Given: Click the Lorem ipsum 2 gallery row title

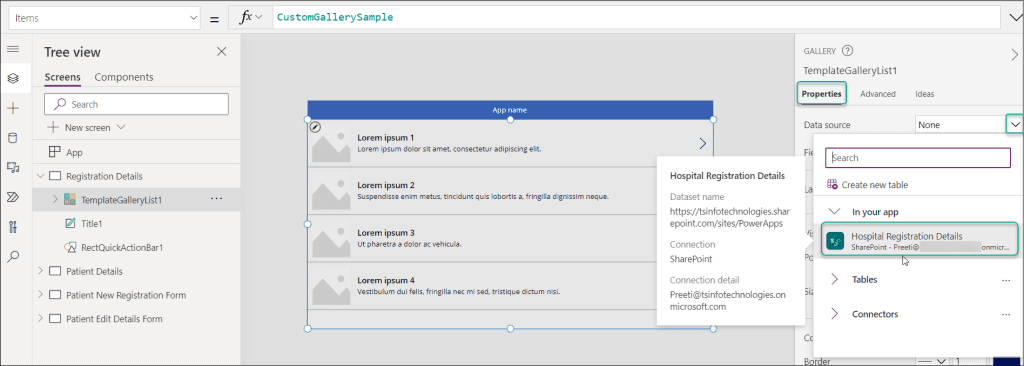Looking at the screenshot, I should pos(385,185).
